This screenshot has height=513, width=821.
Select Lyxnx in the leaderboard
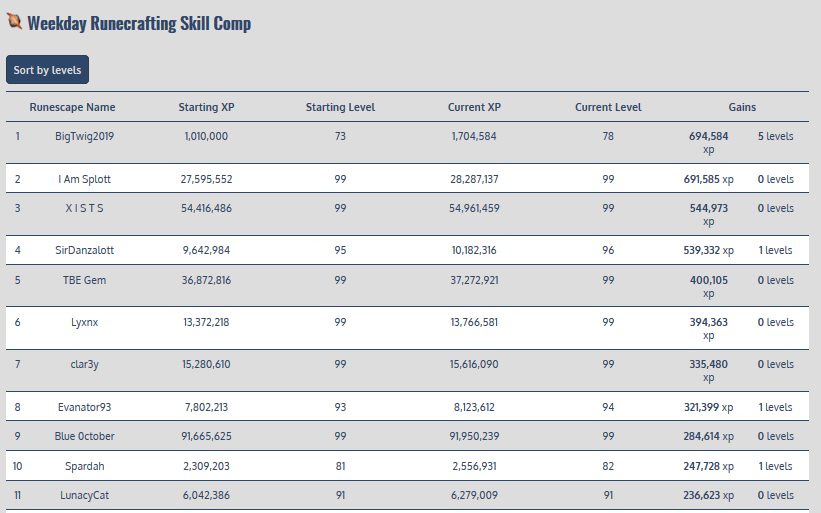(x=84, y=322)
